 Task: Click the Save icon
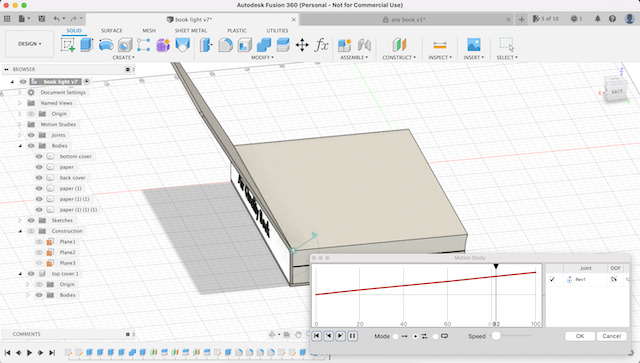click(x=42, y=19)
